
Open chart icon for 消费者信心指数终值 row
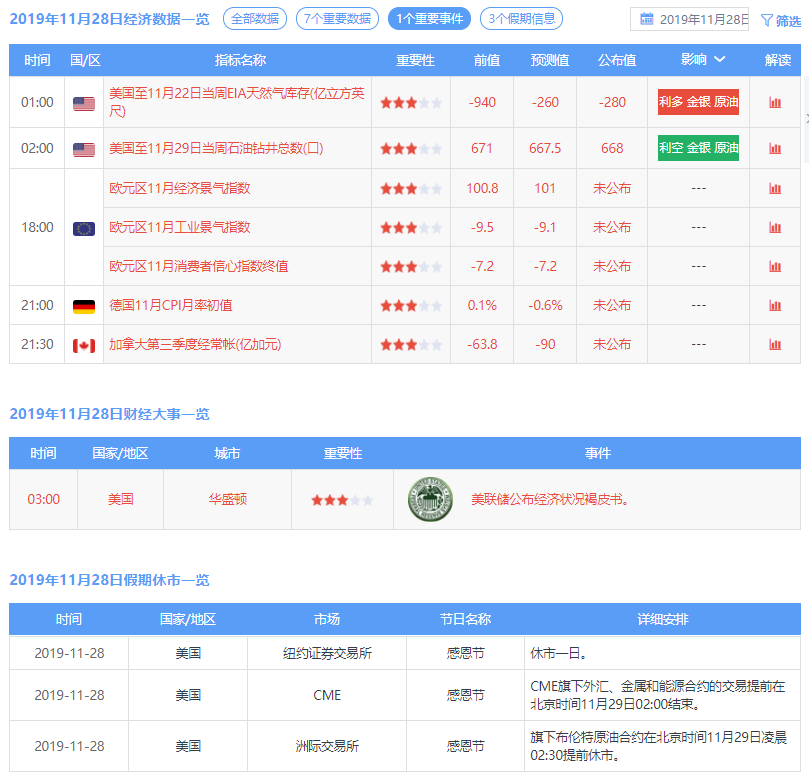tap(774, 266)
